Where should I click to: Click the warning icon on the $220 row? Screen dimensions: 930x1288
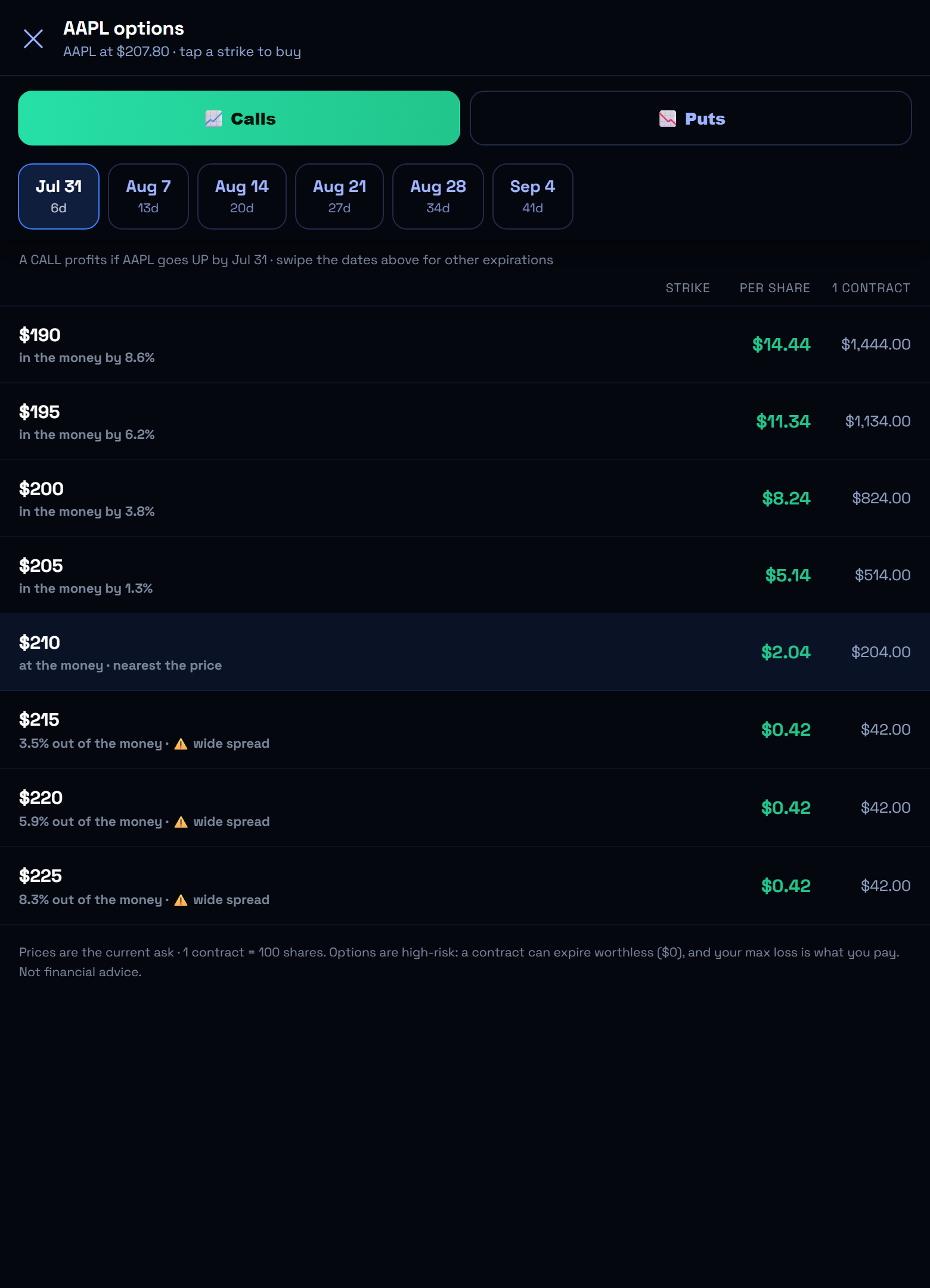pyautogui.click(x=181, y=822)
